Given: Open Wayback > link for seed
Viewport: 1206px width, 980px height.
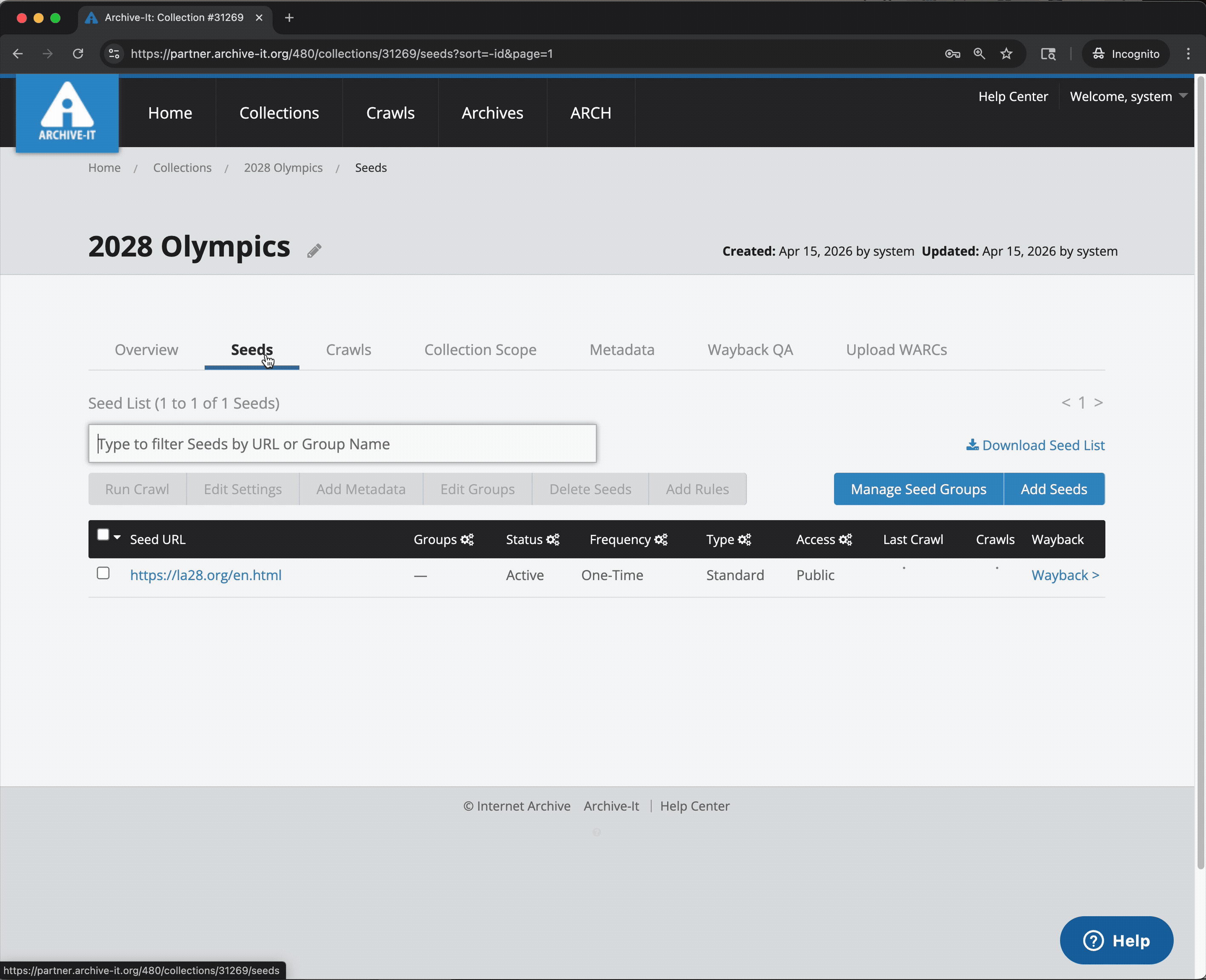Looking at the screenshot, I should point(1065,575).
